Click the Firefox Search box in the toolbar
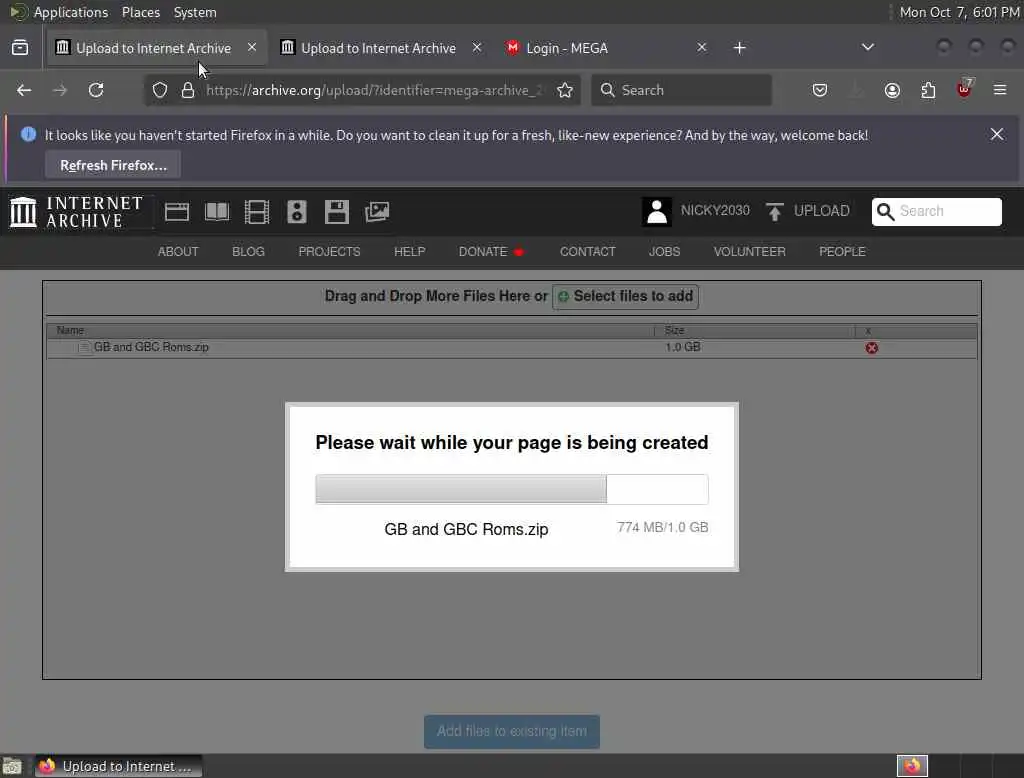The height and width of the screenshot is (778, 1024). tap(681, 90)
